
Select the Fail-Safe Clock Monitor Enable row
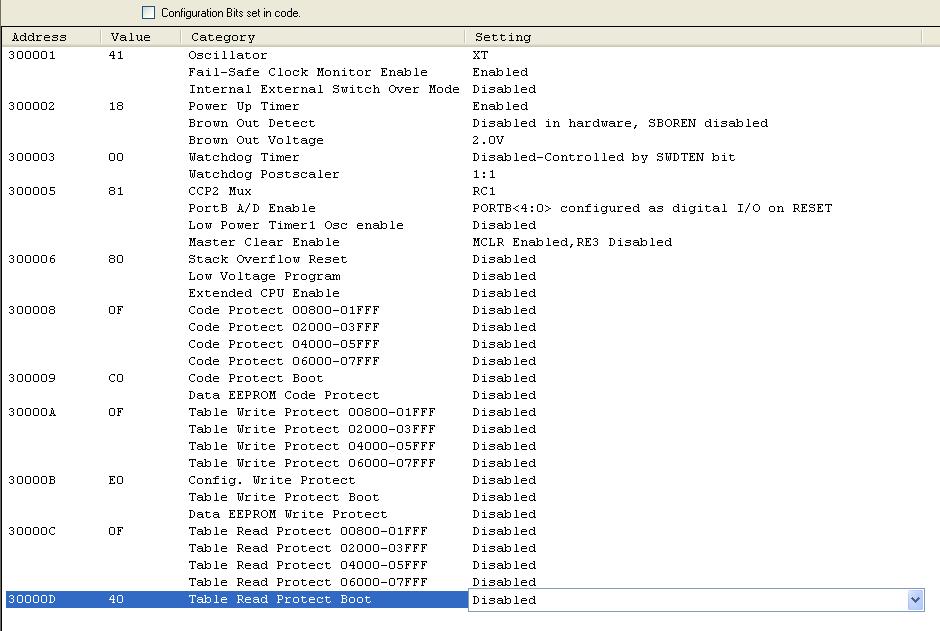click(308, 72)
